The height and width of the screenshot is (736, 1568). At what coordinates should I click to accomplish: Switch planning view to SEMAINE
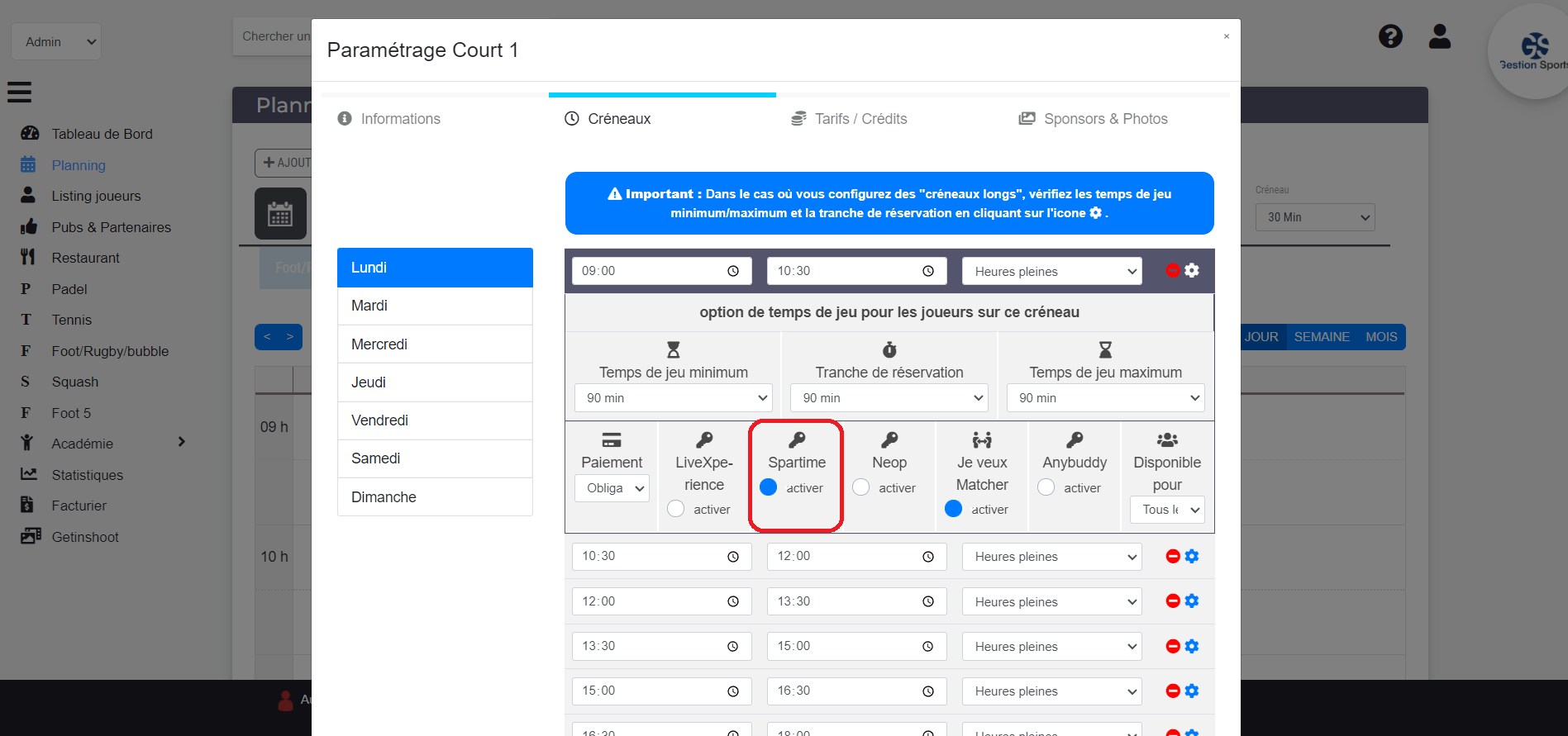point(1322,337)
